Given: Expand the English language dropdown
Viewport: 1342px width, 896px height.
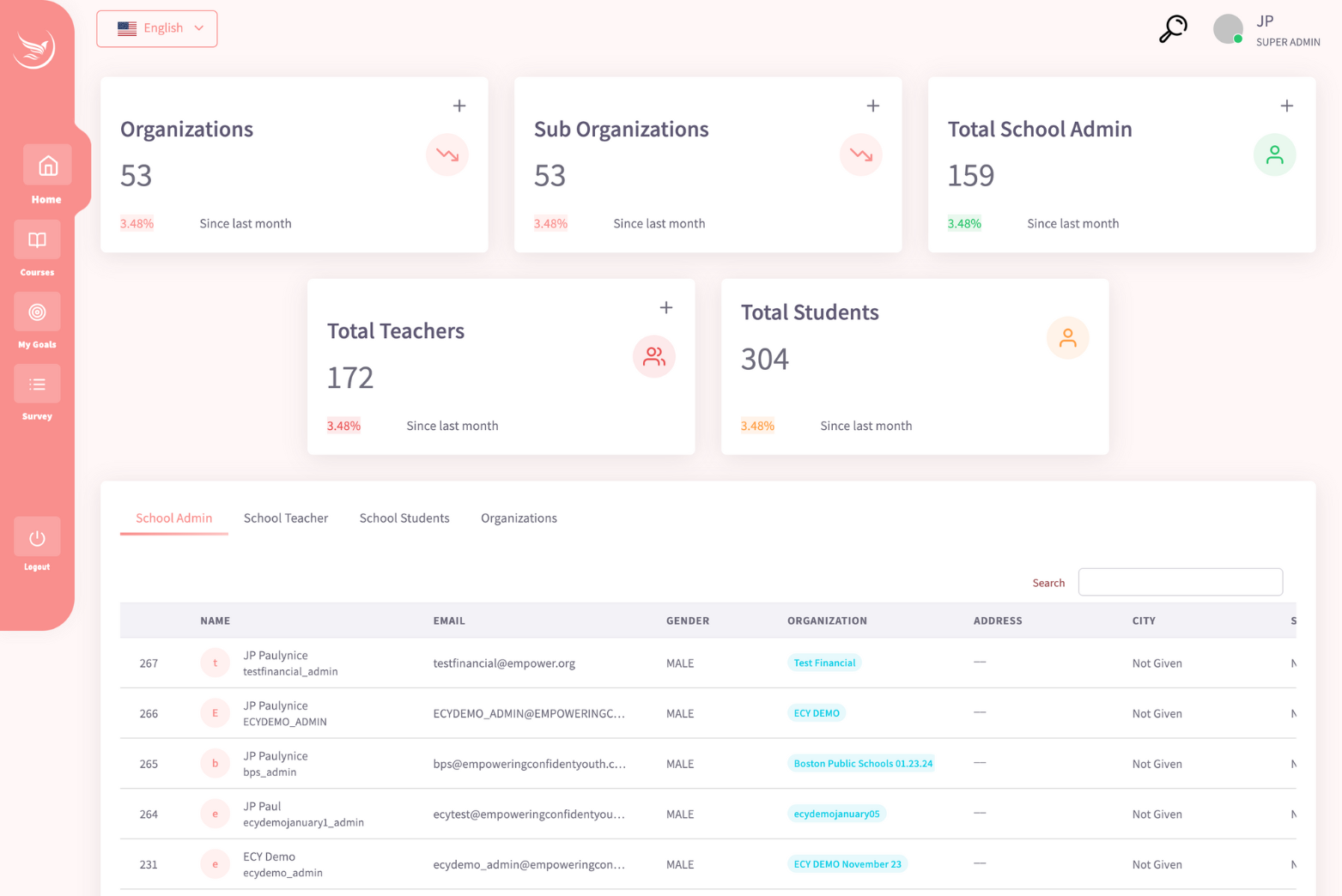Looking at the screenshot, I should pos(157,28).
